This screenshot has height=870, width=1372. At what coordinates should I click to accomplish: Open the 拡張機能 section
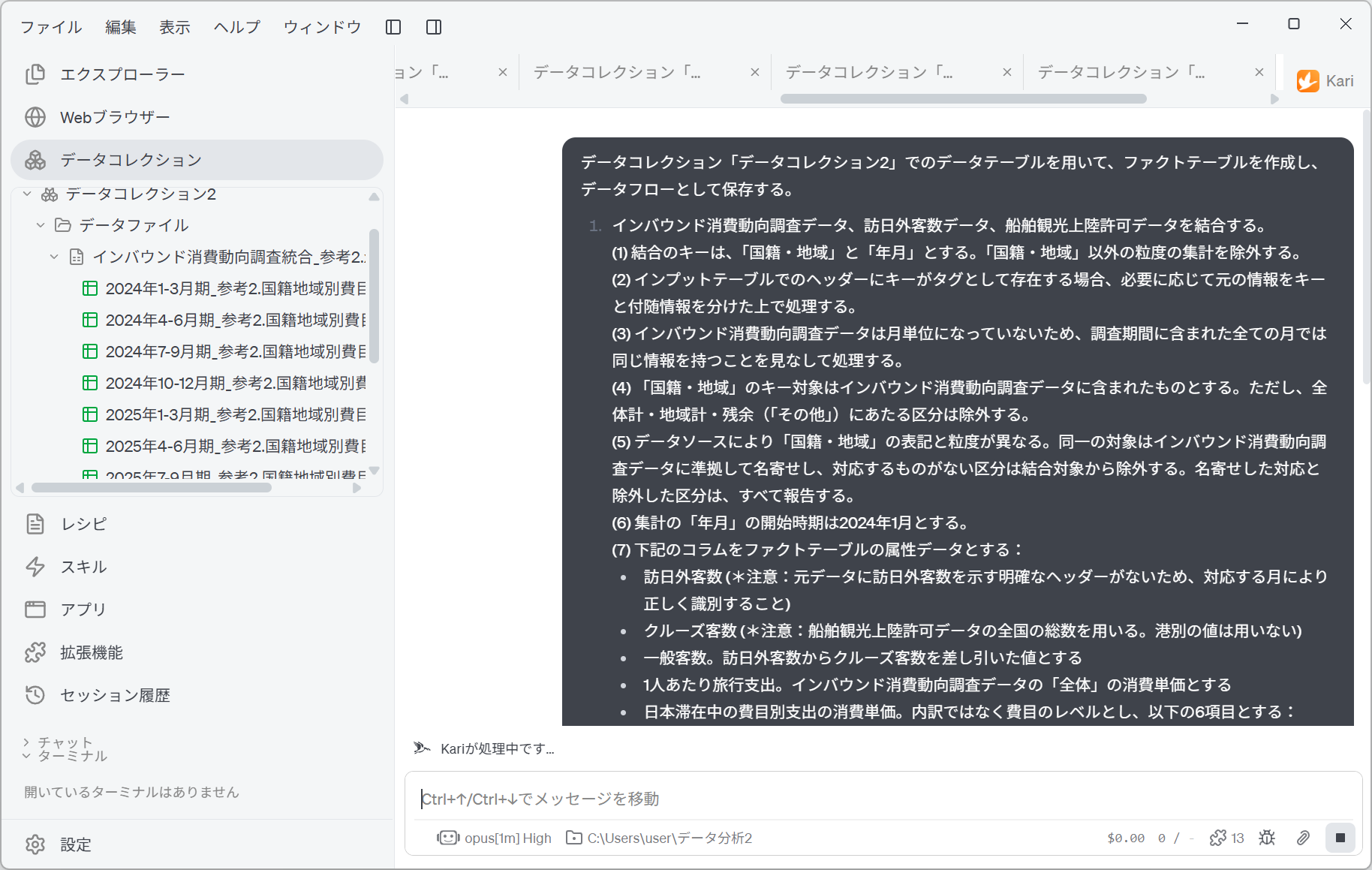(197, 652)
